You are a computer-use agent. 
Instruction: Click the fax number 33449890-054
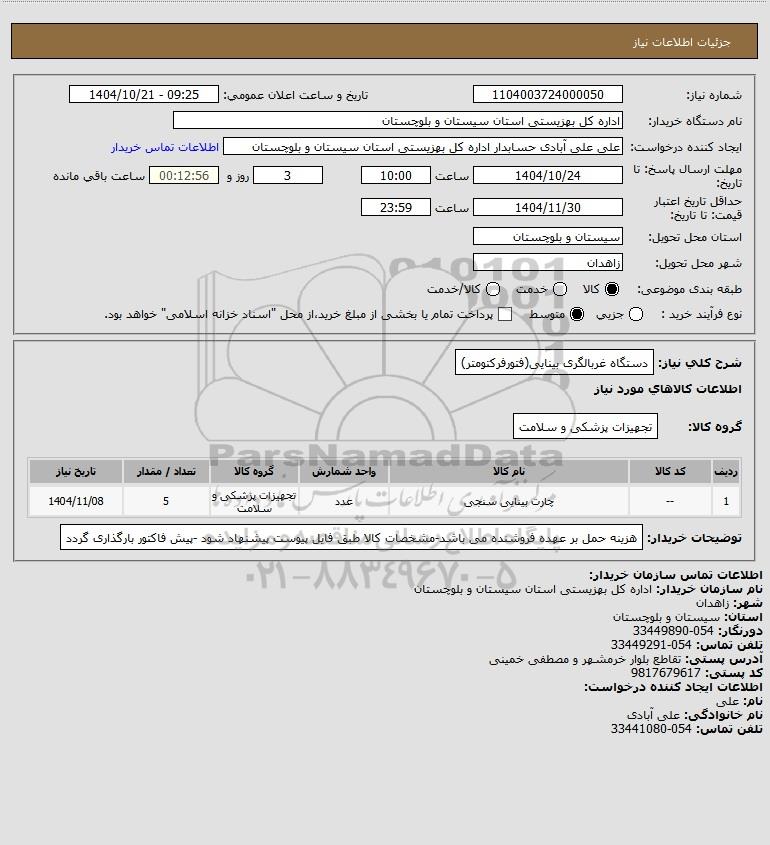pos(672,631)
